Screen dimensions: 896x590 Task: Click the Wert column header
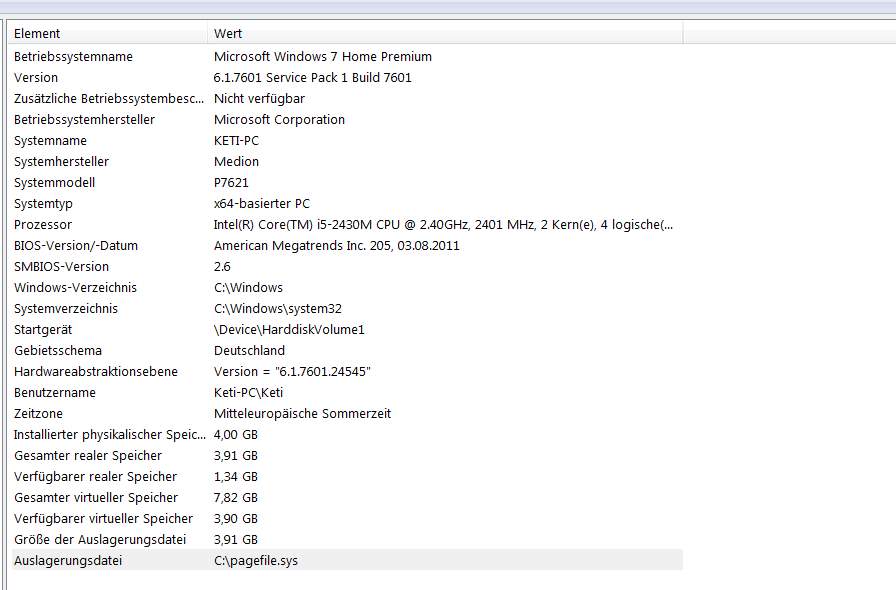446,33
